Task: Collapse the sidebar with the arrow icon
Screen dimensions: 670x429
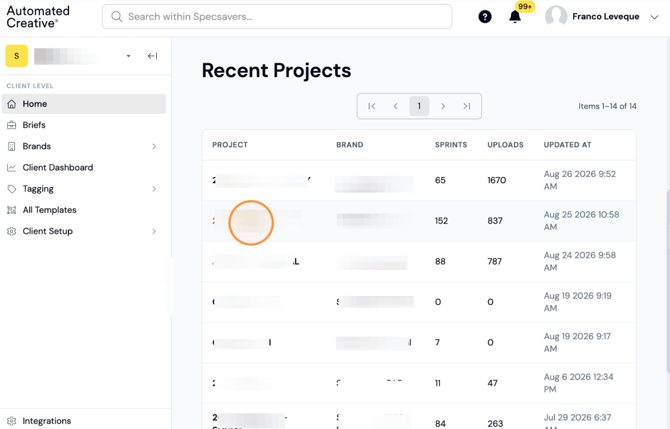Action: point(153,56)
